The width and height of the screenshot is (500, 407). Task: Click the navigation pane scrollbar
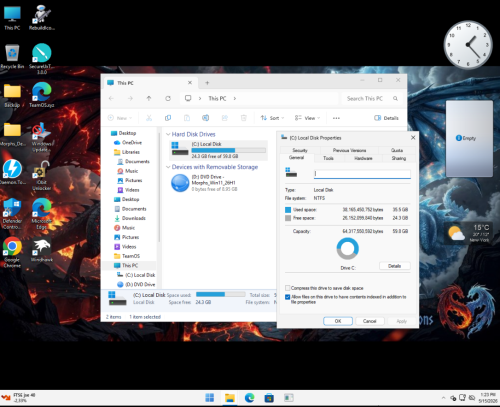159,187
